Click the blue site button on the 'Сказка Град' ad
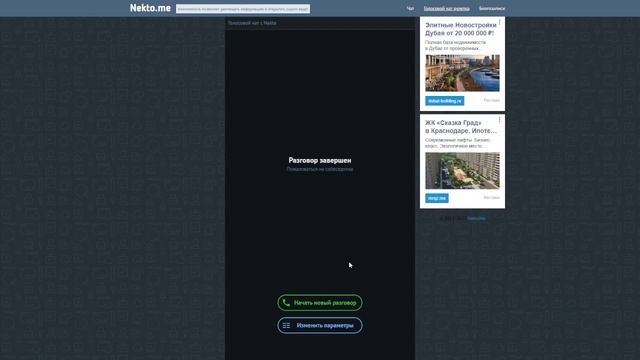This screenshot has width=640, height=360. click(x=437, y=198)
